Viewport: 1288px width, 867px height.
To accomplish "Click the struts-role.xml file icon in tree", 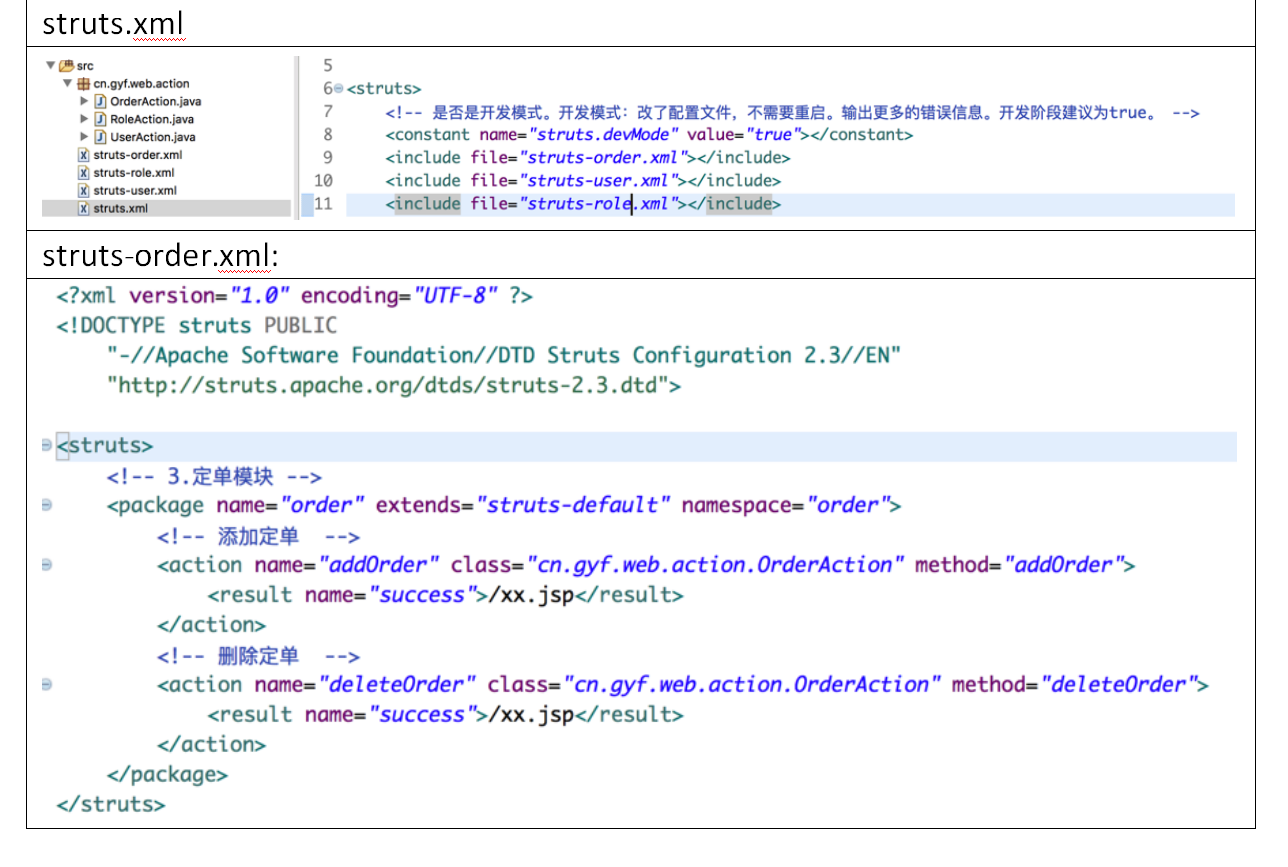I will click(x=83, y=173).
